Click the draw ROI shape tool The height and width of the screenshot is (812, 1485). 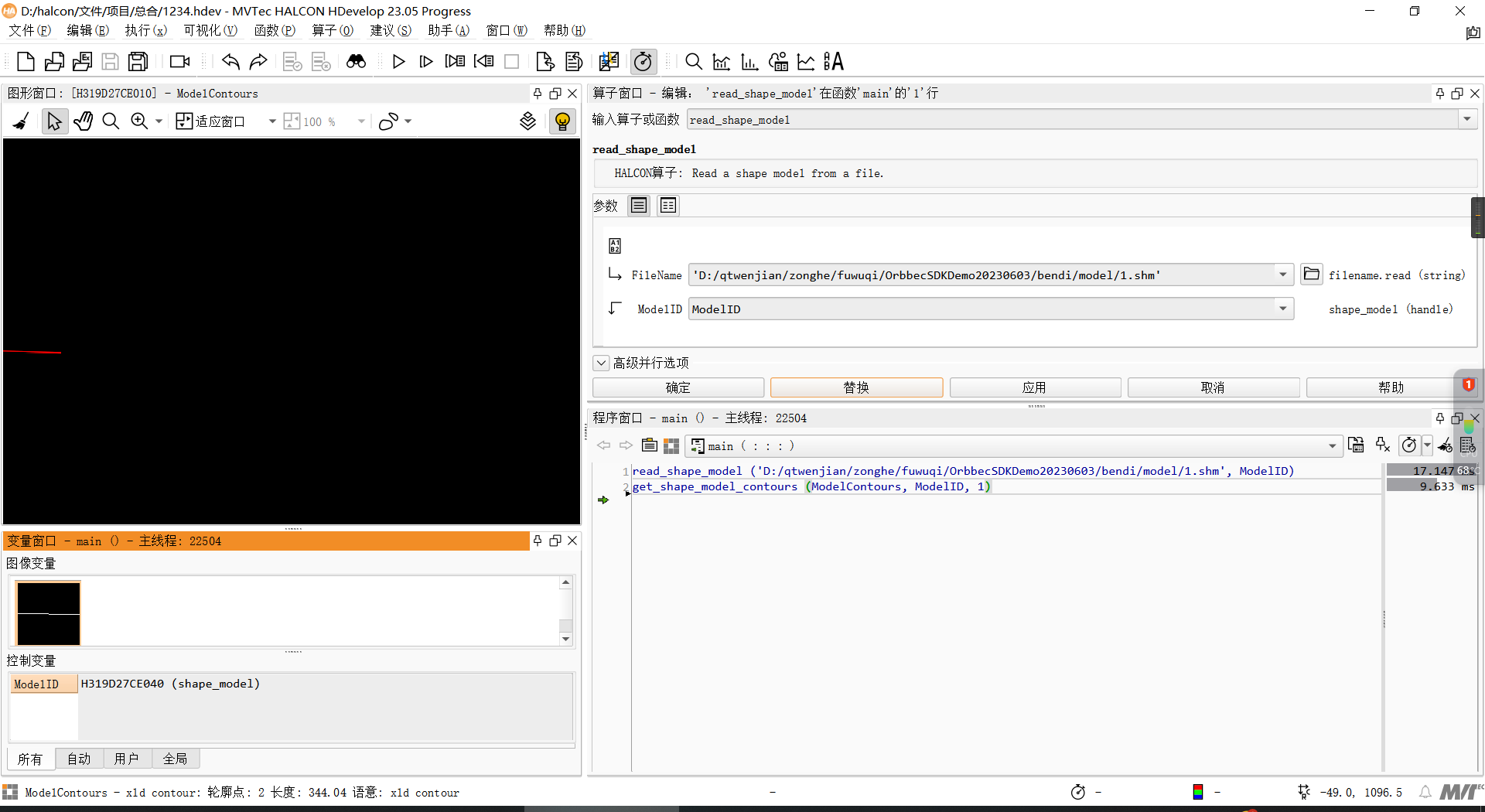(388, 121)
